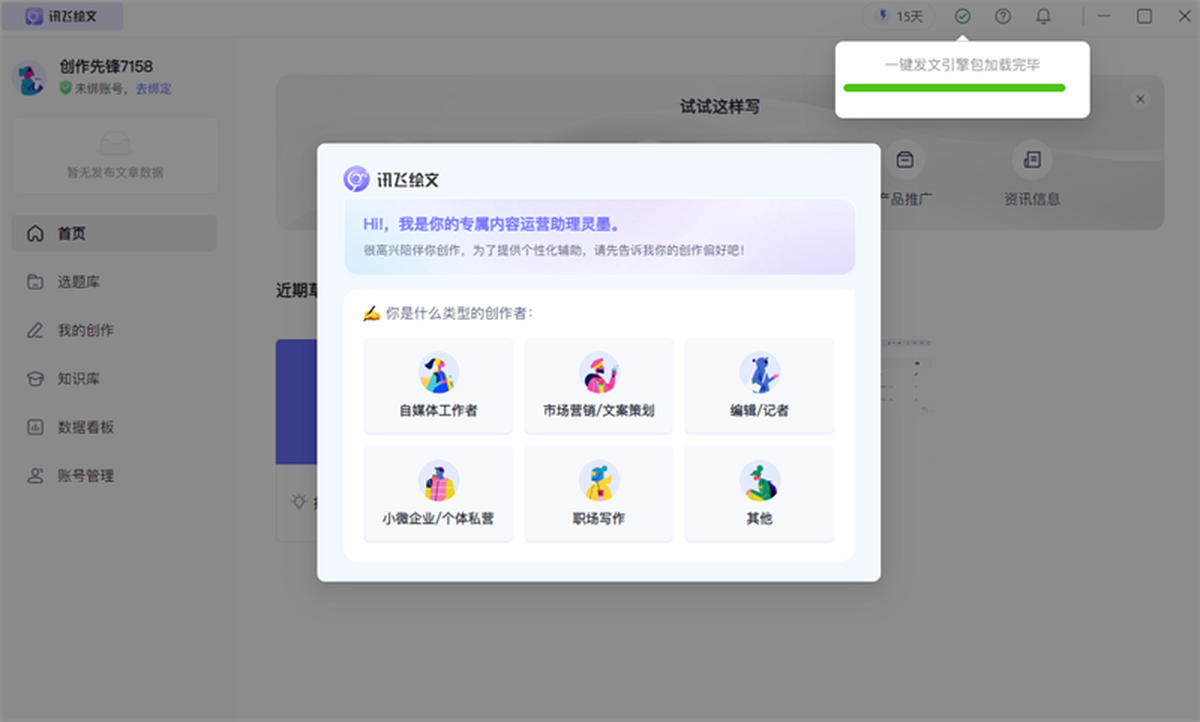Select 其他 creator type card
Screen dimensions: 1200x722
pos(759,494)
